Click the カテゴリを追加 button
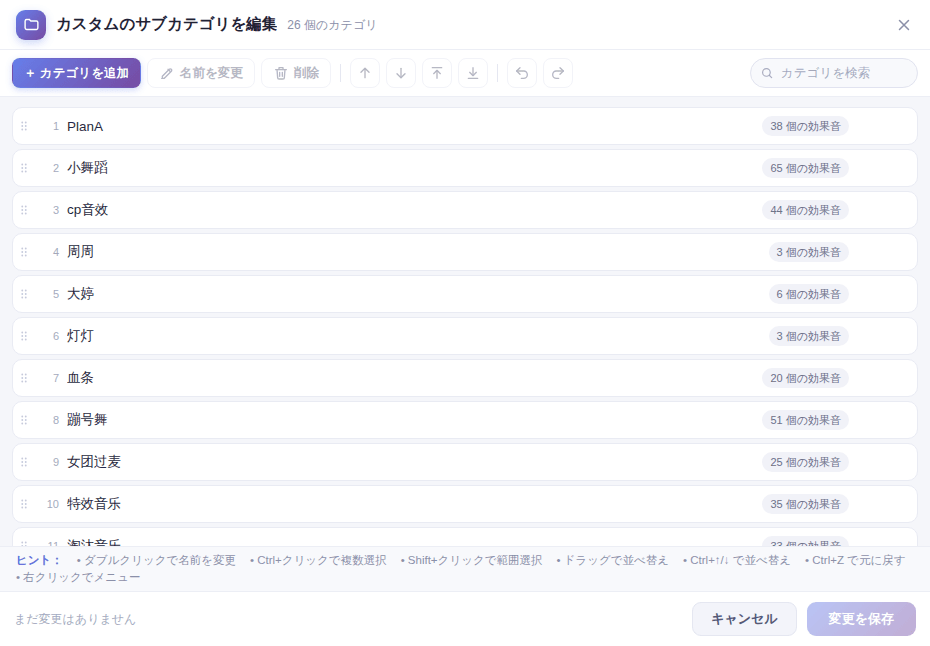This screenshot has height=646, width=930. pos(77,73)
